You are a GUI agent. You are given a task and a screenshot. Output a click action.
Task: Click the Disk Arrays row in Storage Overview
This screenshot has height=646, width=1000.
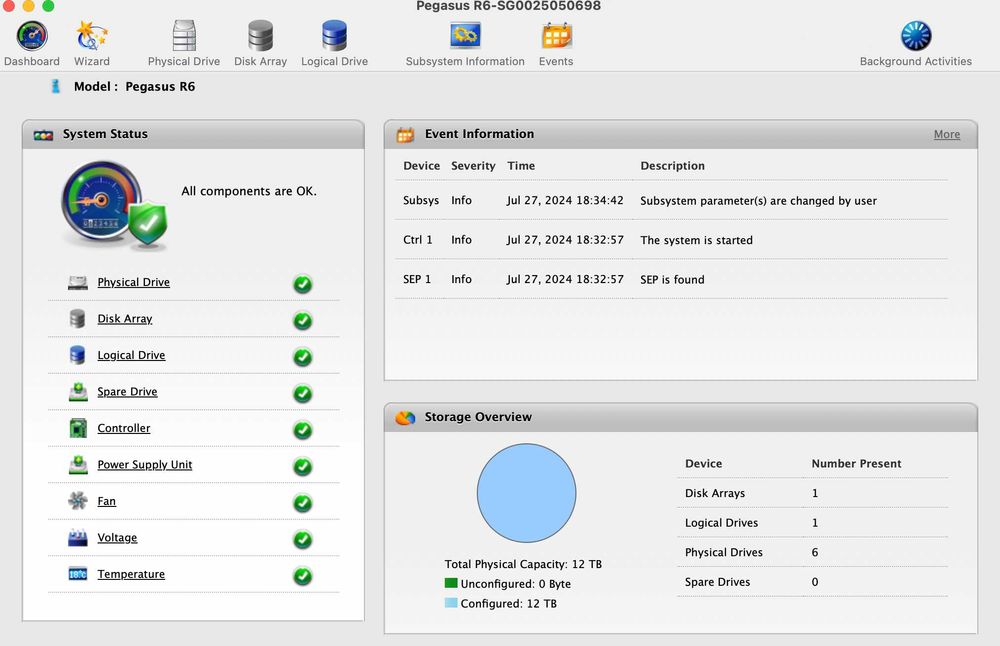click(812, 493)
